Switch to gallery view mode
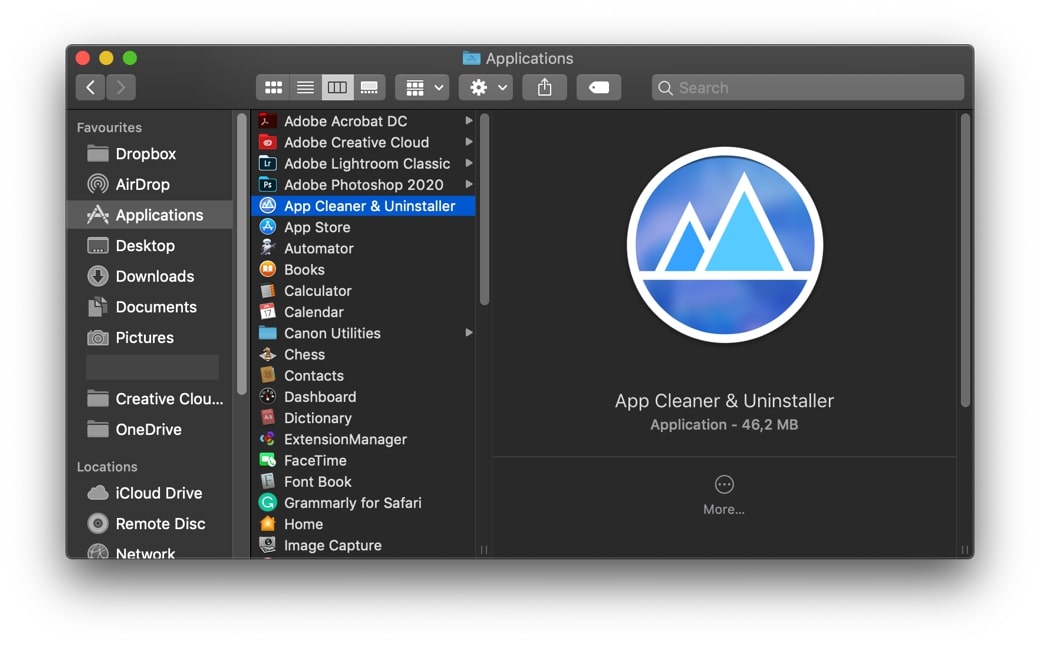This screenshot has width=1040, height=646. 368,87
